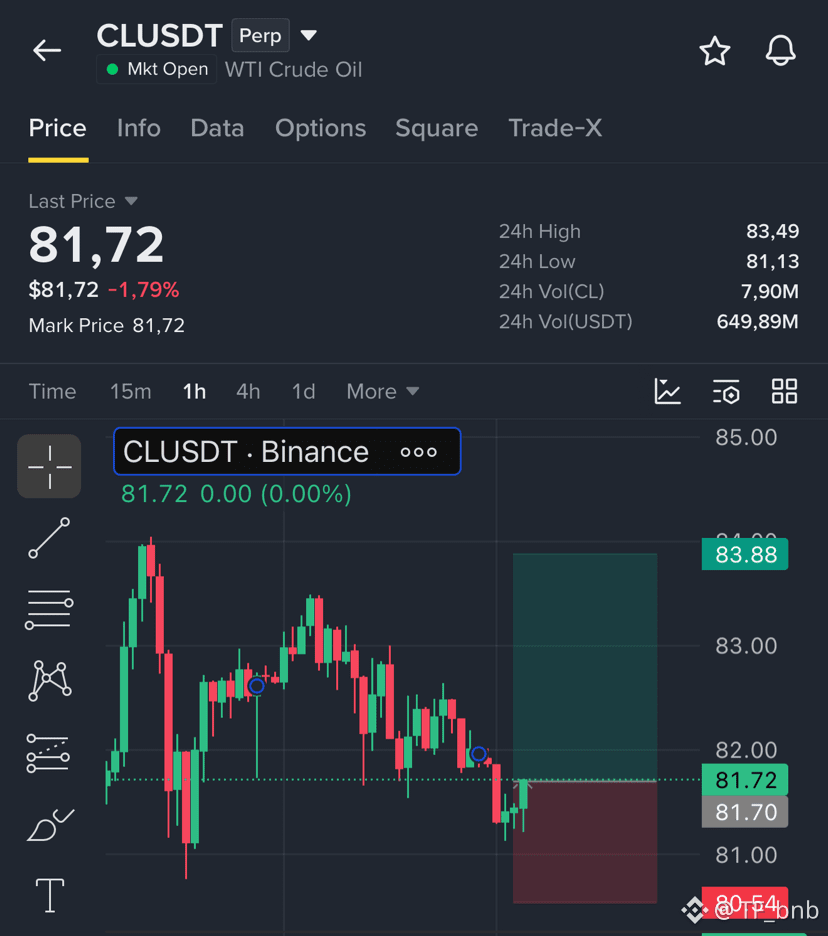Select the 1h timeframe
Screen dimensions: 828x936
195,392
